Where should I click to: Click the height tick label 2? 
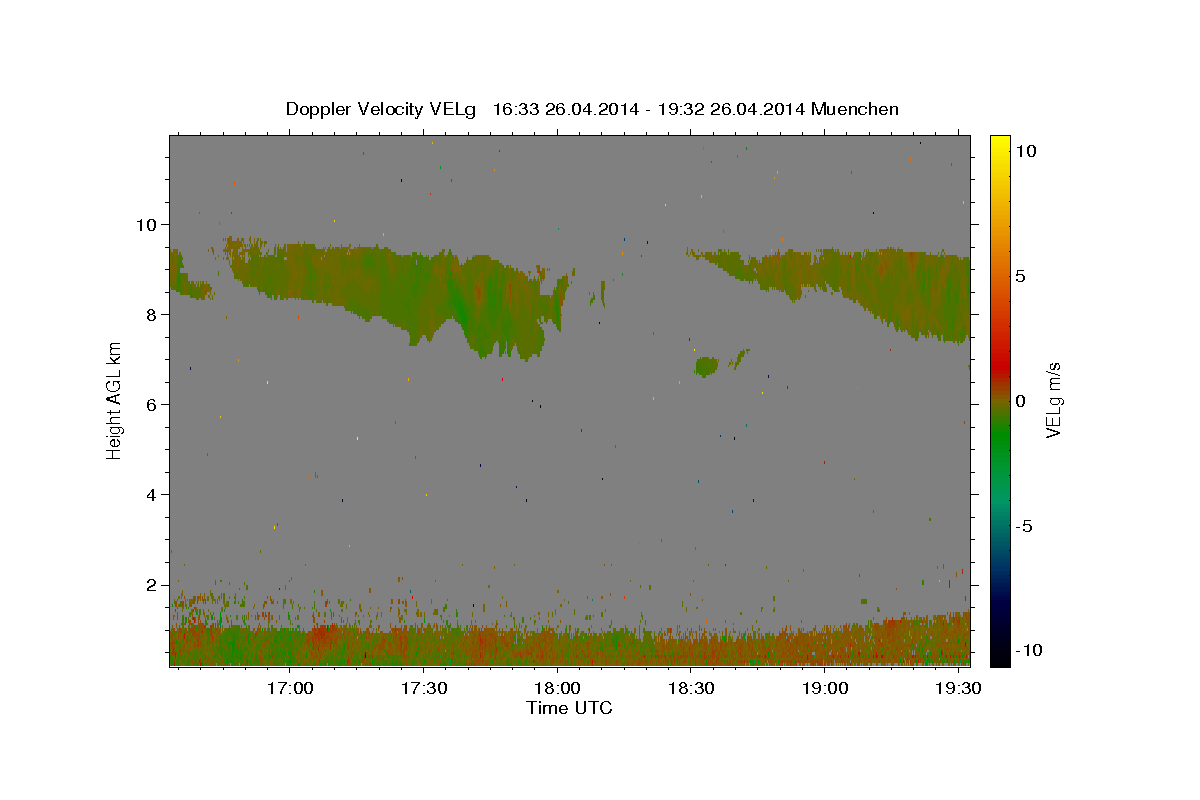click(153, 585)
